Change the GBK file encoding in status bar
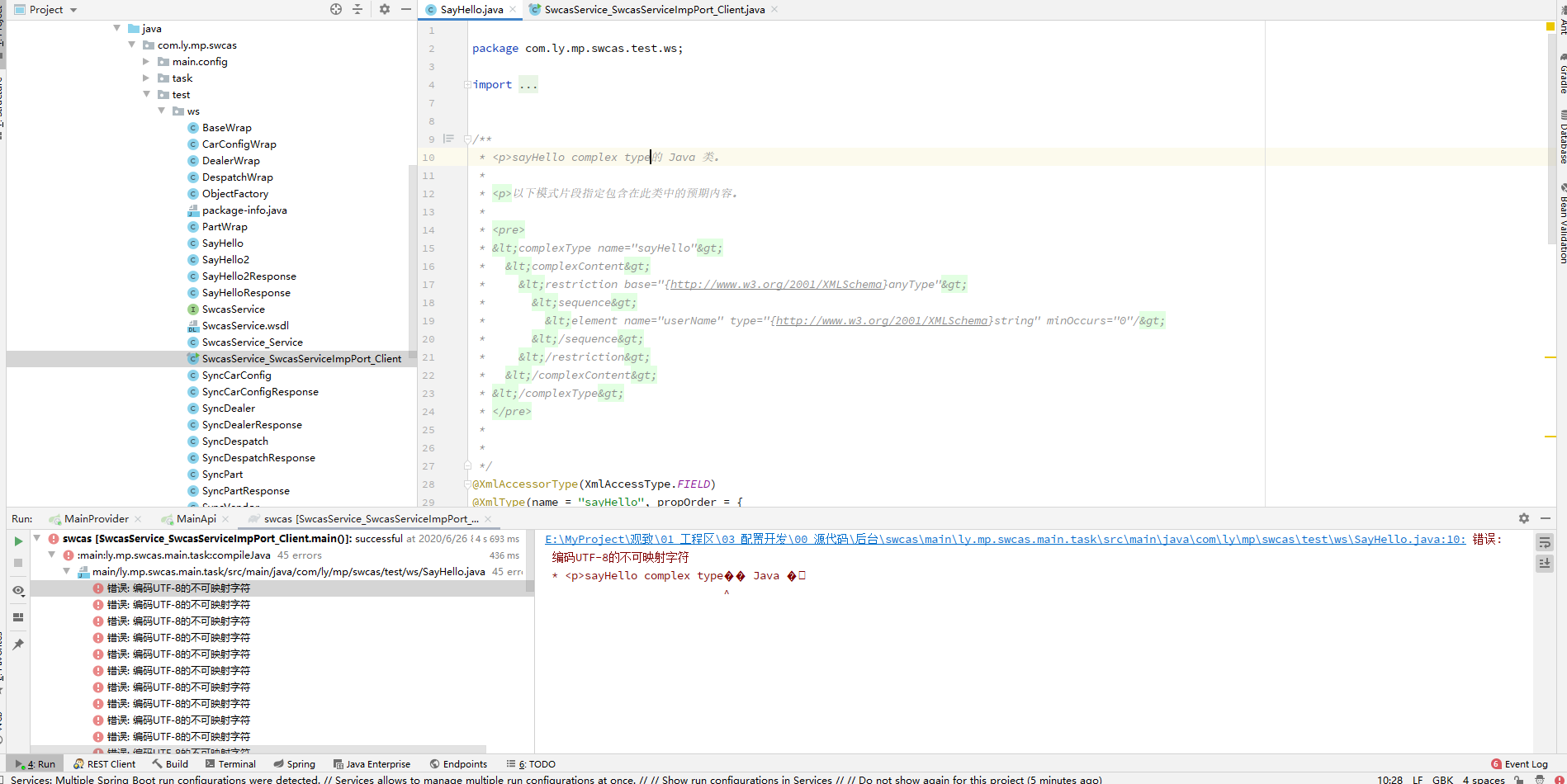Screen dimensions: 1567x784 point(1442,780)
